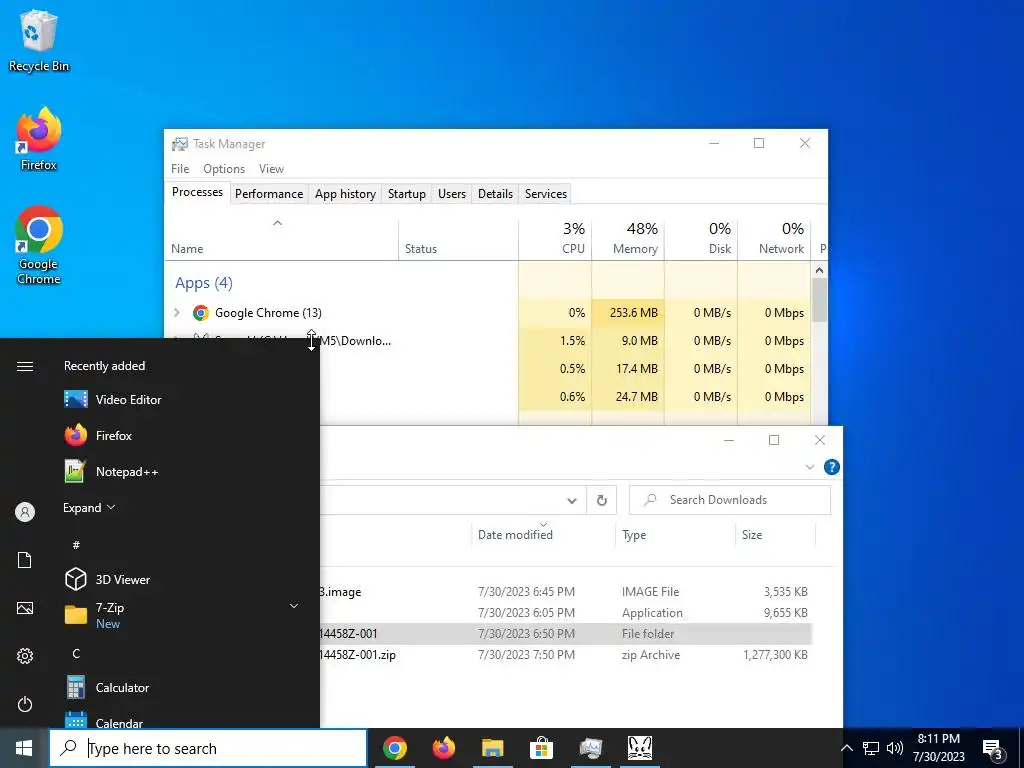Open the Options menu in Task Manager
Viewport: 1024px width, 768px height.
point(224,168)
